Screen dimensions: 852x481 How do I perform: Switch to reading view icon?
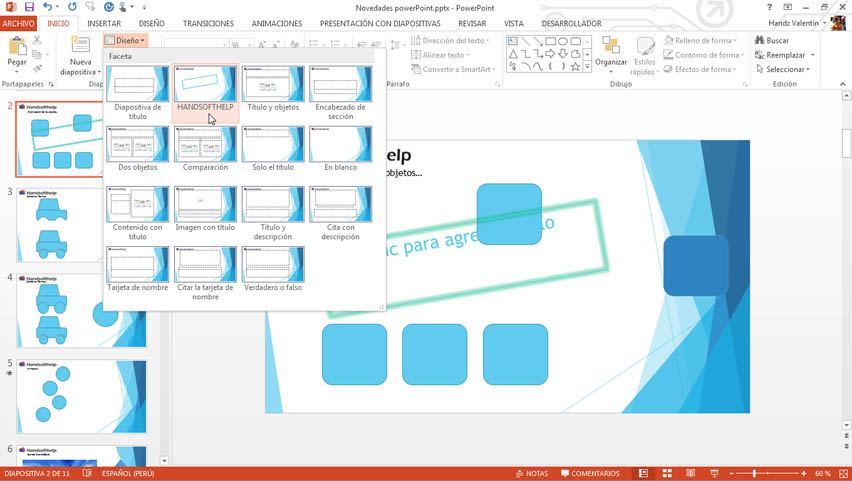coord(690,473)
